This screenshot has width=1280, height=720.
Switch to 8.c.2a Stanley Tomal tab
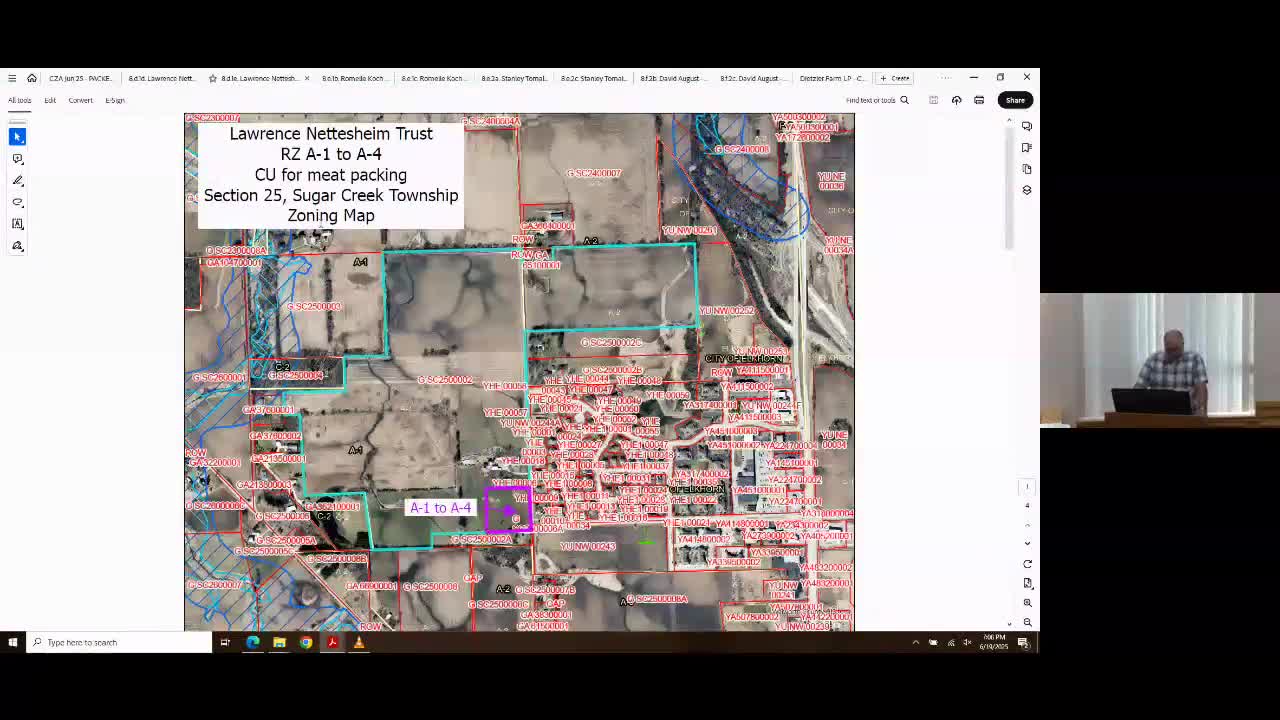tap(513, 78)
